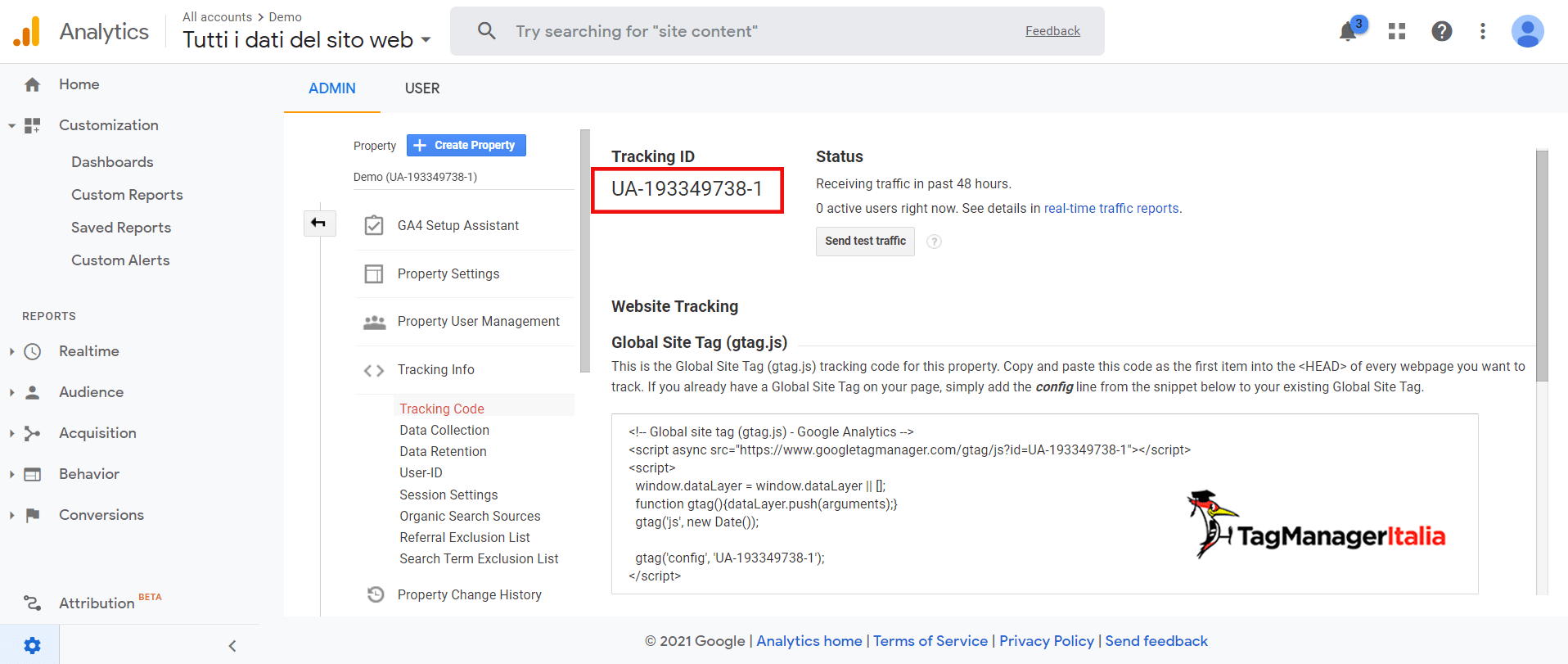
Task: Click the Property Change History clock icon
Action: tap(376, 594)
